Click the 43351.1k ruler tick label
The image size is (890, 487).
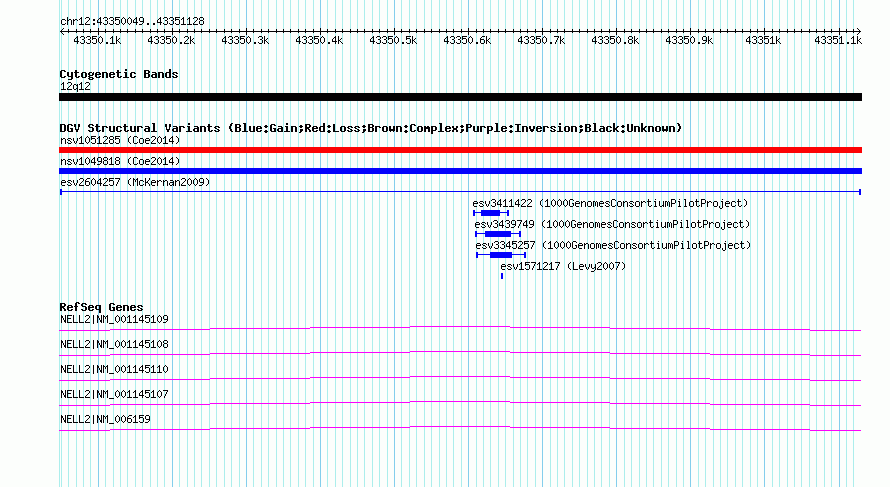tap(838, 41)
